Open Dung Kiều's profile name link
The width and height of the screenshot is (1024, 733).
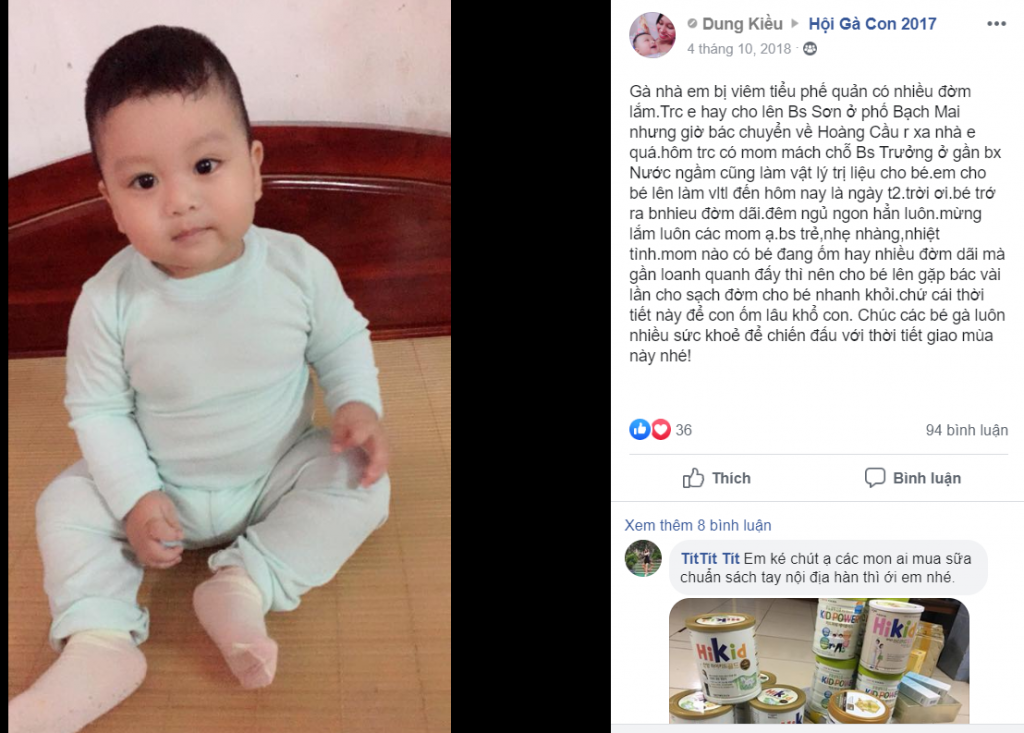tap(742, 24)
